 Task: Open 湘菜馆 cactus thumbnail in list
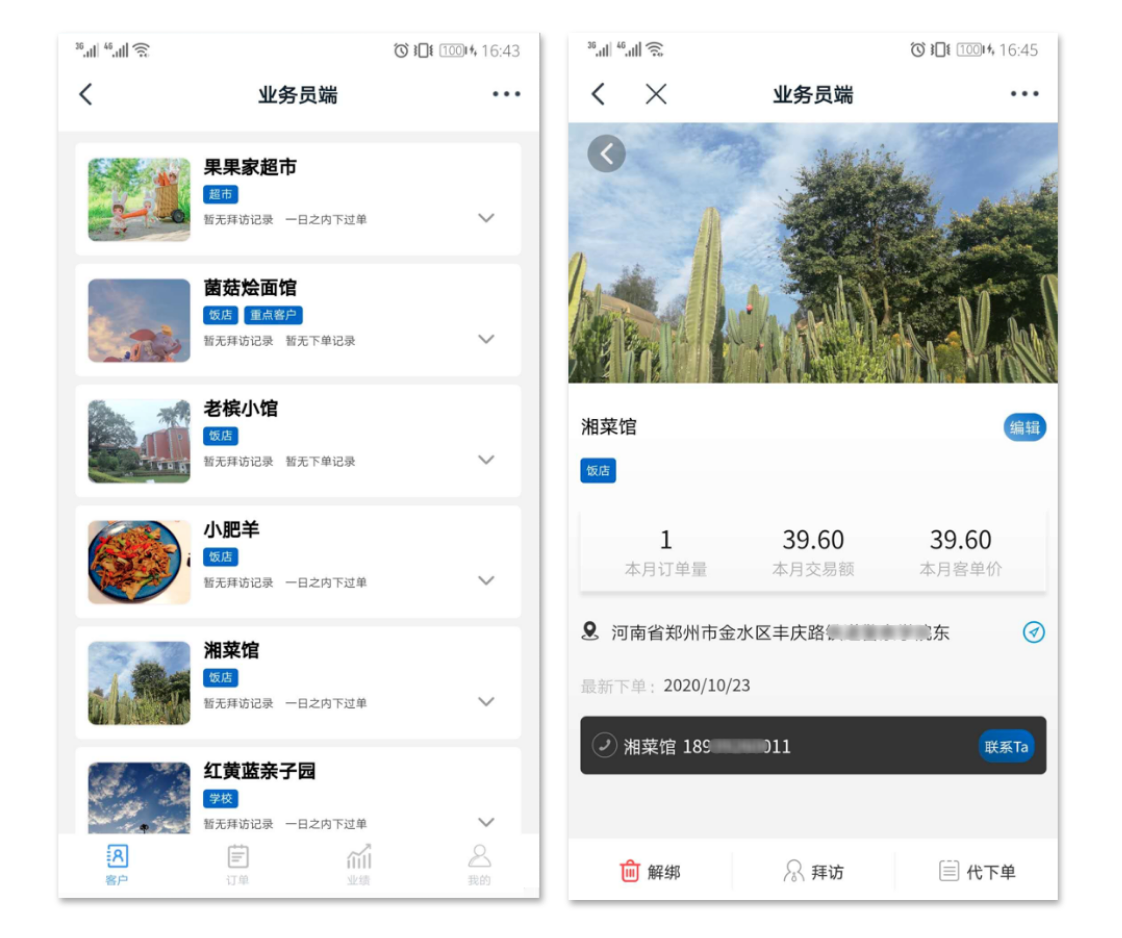coord(140,683)
